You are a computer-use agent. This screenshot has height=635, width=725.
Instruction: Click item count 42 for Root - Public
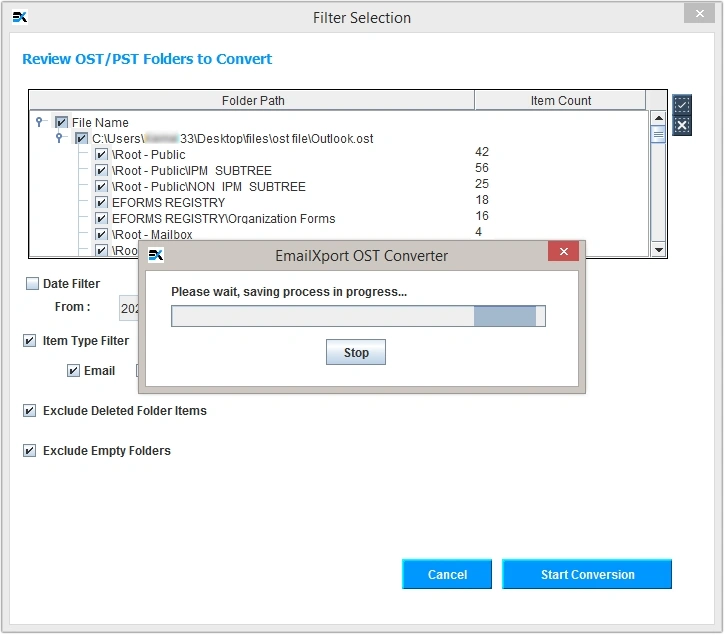click(x=482, y=152)
